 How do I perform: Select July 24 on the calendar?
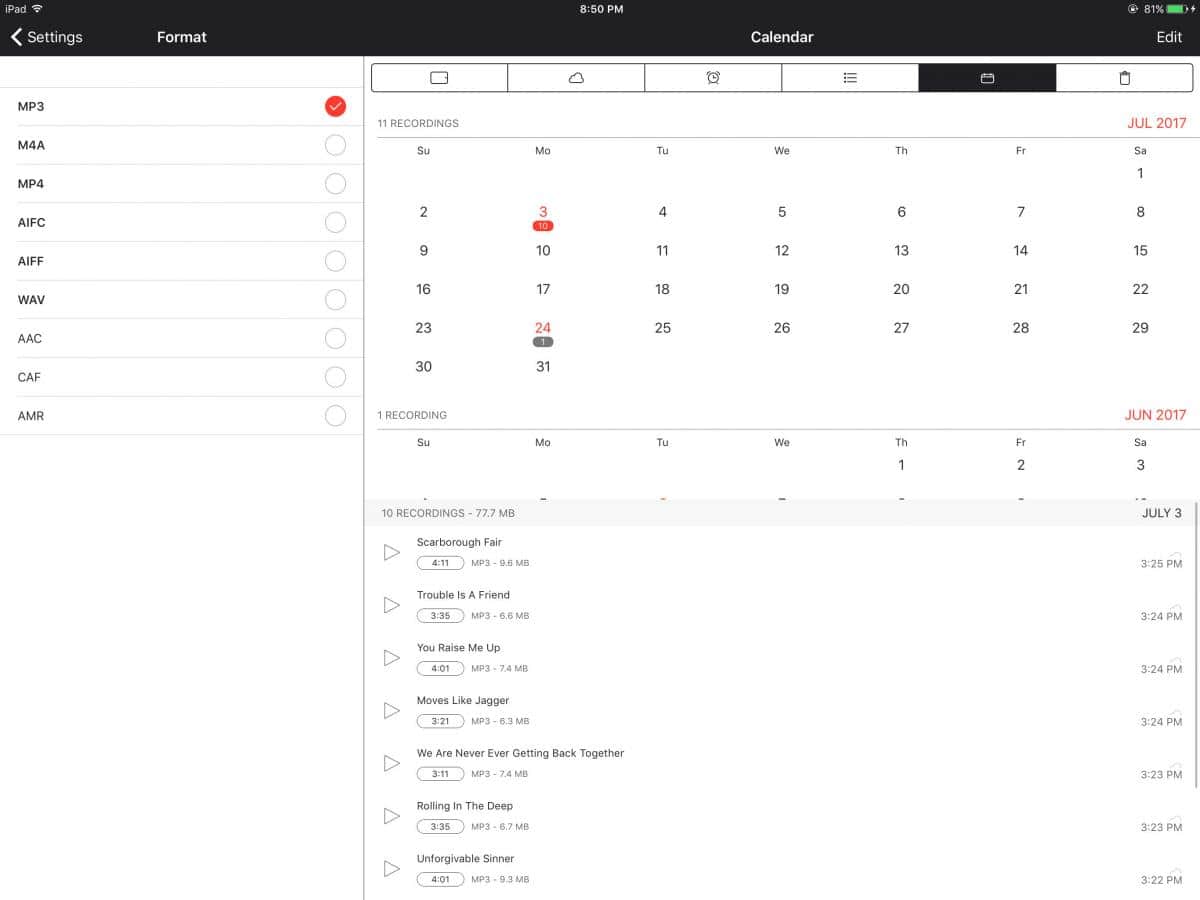click(x=543, y=330)
